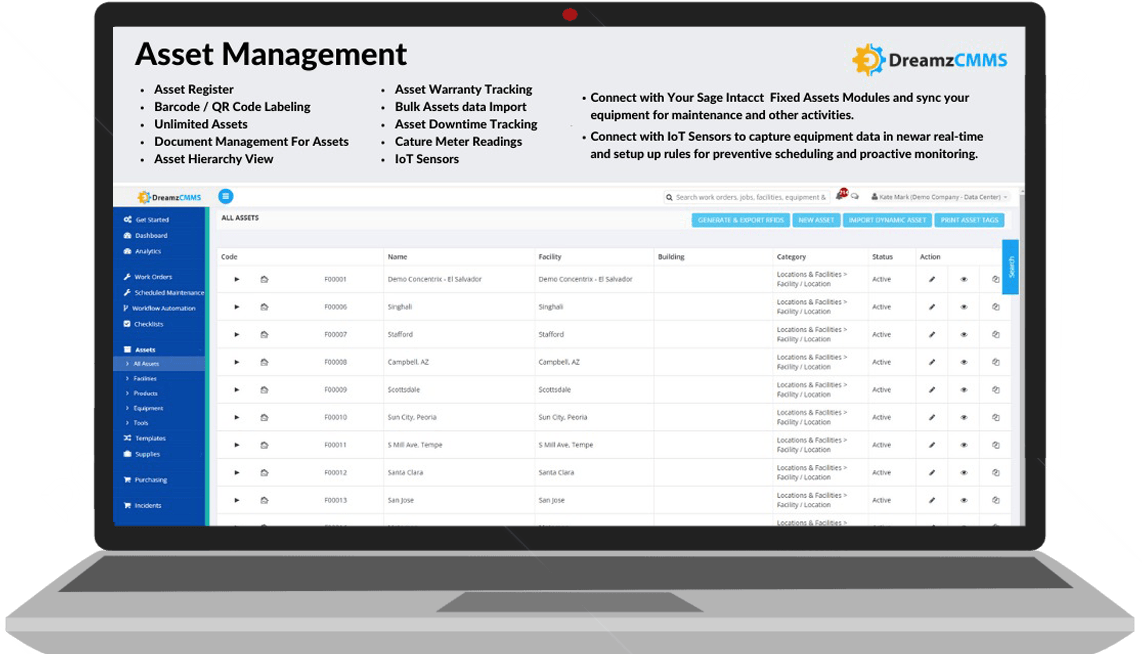1142x654 pixels.
Task: Click the facility icon beside code F00008
Action: [264, 362]
